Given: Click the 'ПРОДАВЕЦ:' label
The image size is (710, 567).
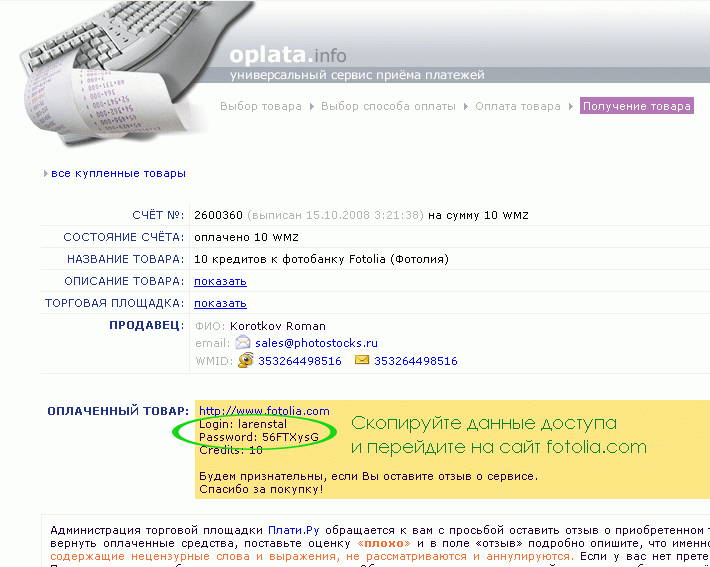Looking at the screenshot, I should point(147,325).
